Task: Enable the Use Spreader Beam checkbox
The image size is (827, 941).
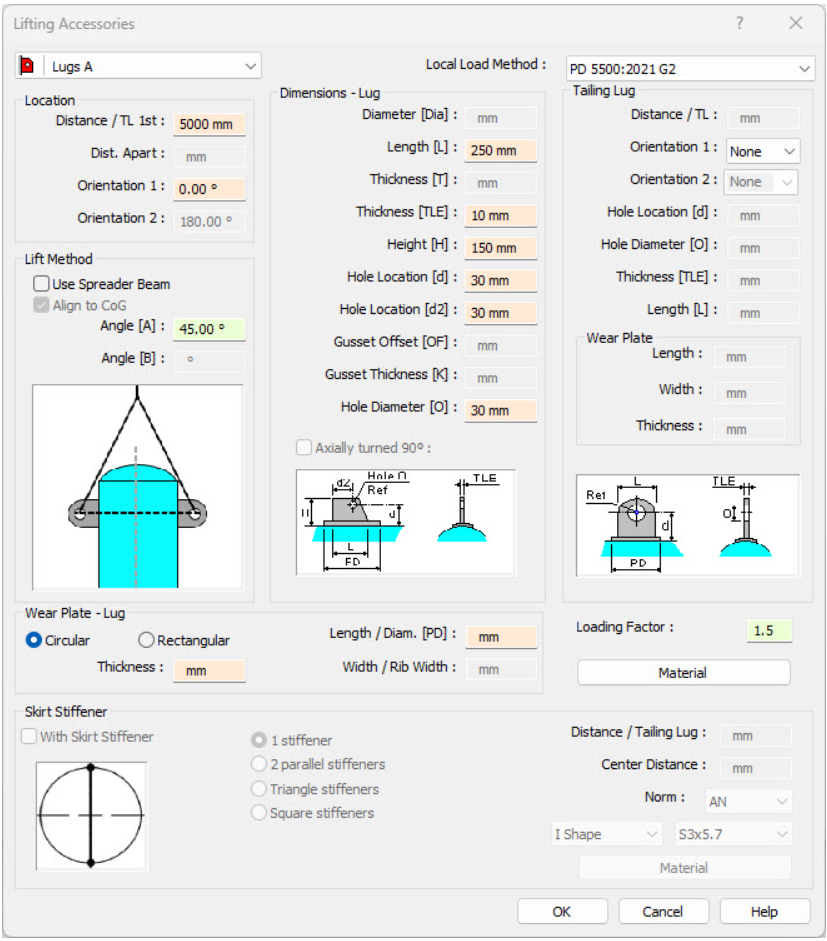Action: tap(42, 284)
